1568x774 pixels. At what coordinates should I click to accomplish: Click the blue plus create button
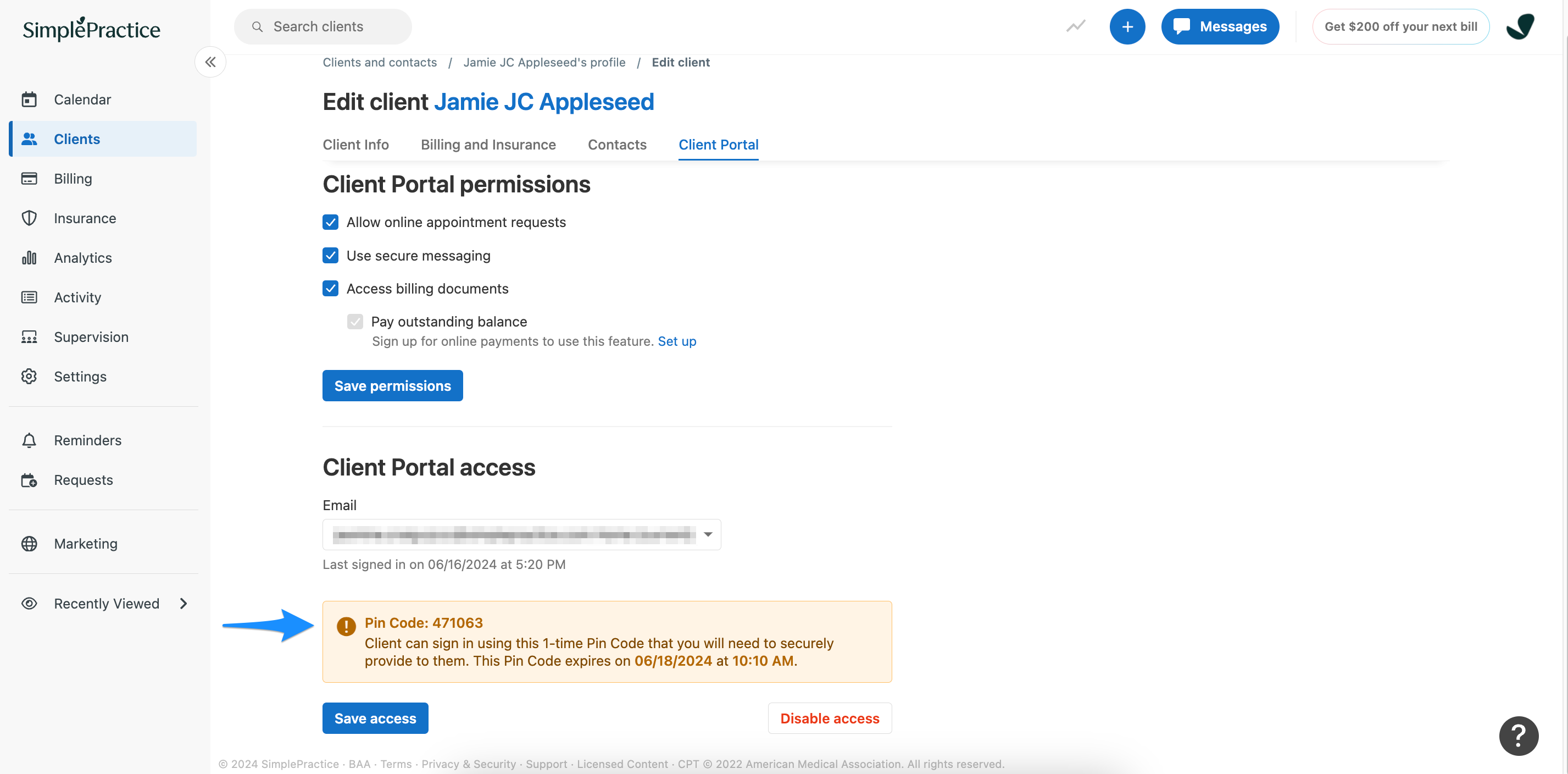[x=1127, y=26]
